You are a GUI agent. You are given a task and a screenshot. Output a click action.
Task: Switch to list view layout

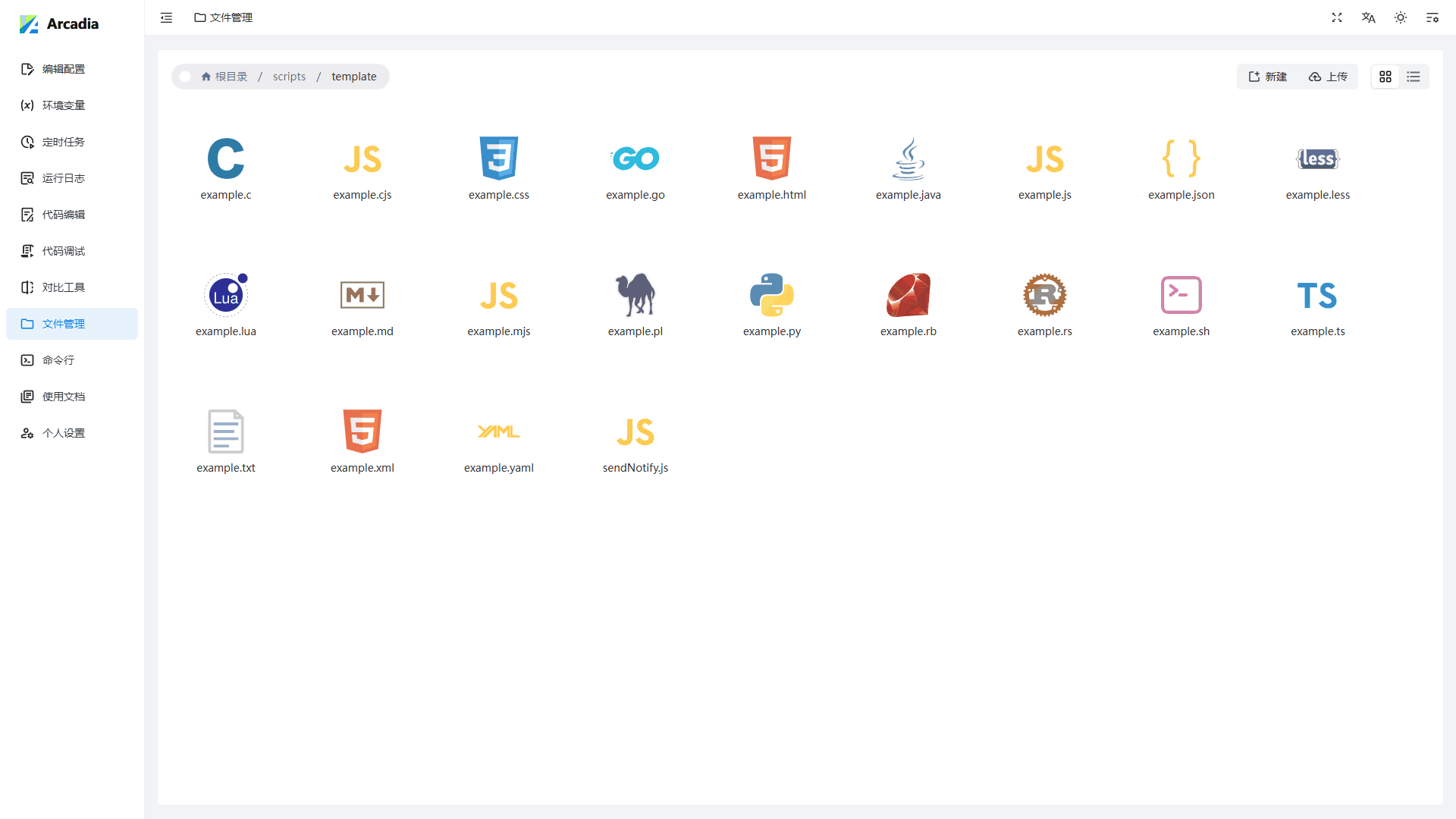pyautogui.click(x=1414, y=77)
